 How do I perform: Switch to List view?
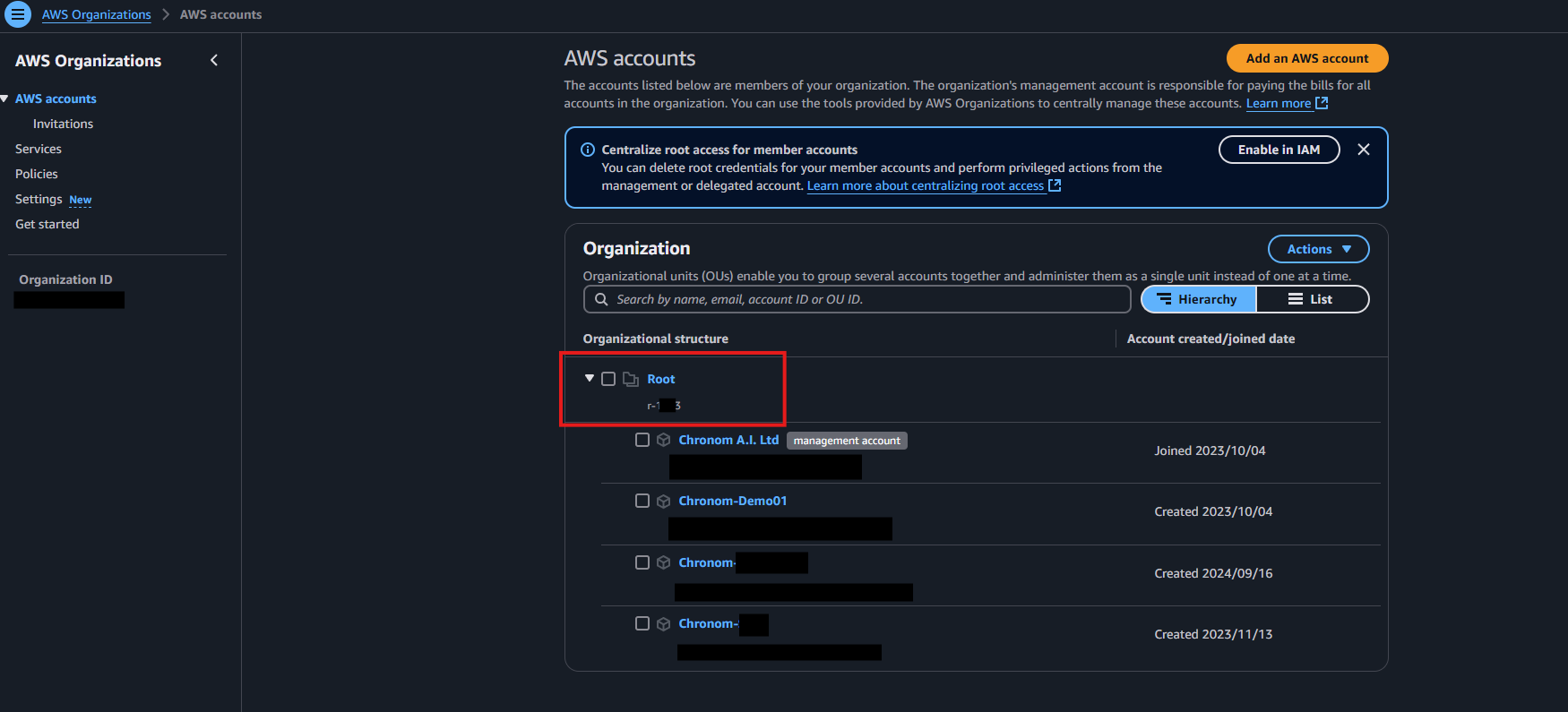click(x=1312, y=299)
